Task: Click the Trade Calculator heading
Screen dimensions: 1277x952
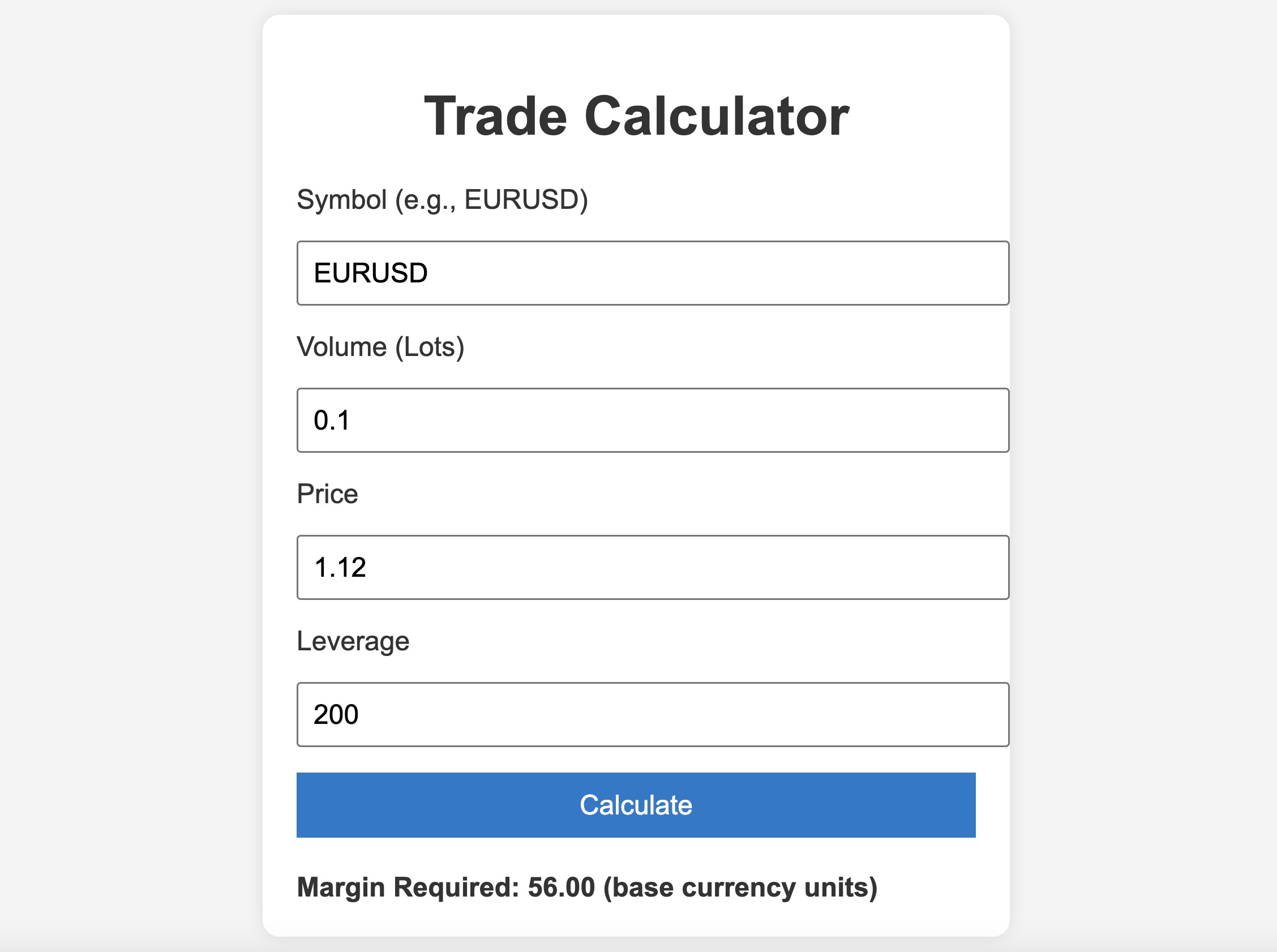Action: coord(636,117)
